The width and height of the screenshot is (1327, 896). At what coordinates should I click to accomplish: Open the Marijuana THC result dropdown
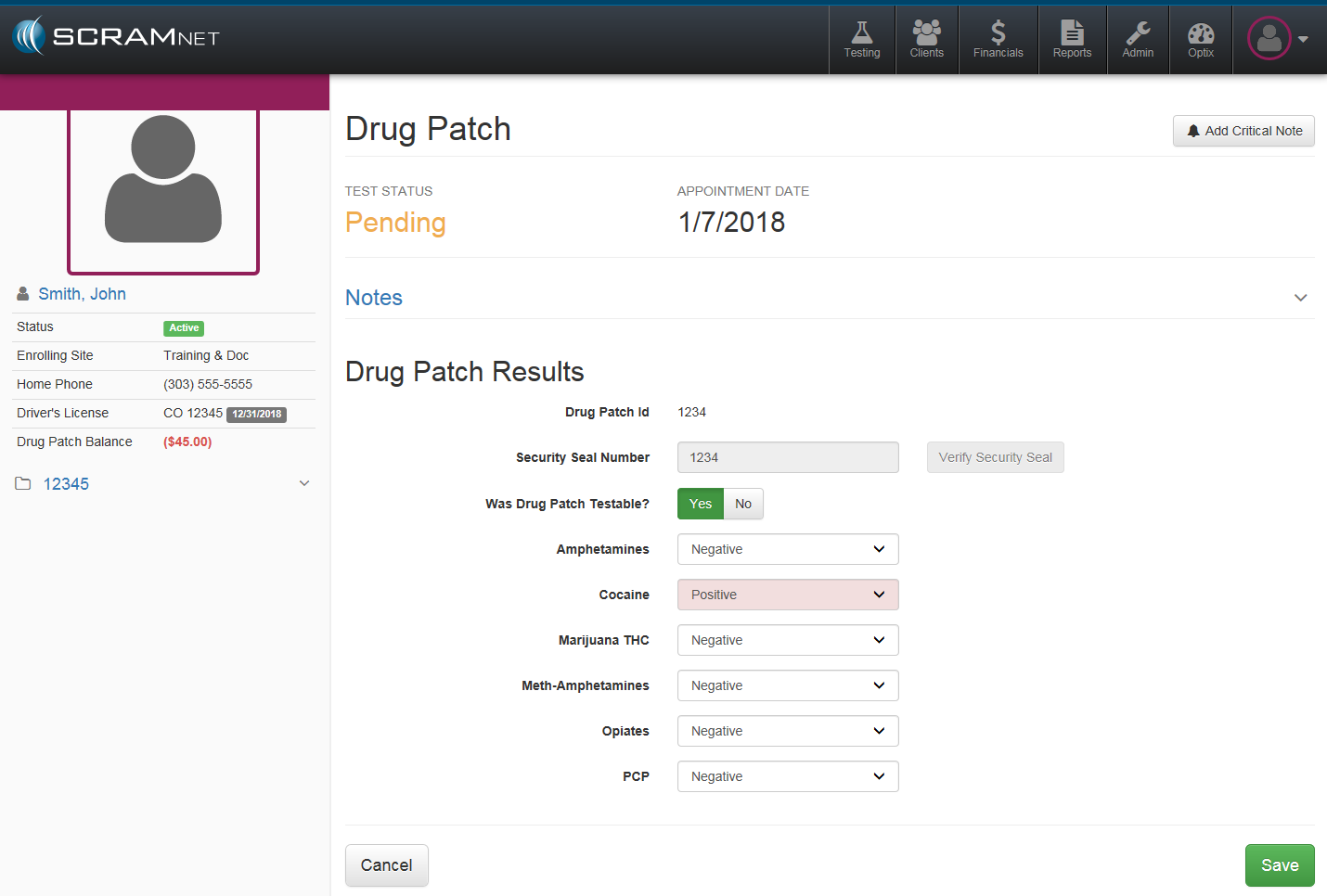click(x=788, y=640)
